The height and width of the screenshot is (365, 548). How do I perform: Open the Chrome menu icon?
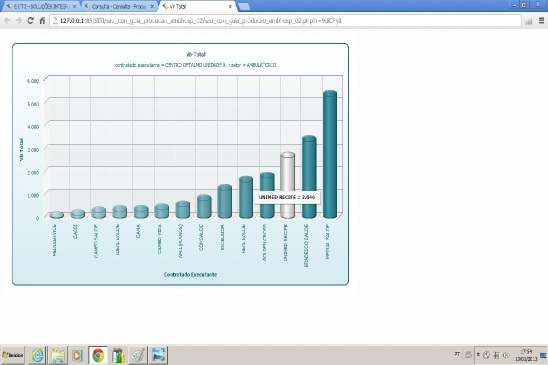pyautogui.click(x=541, y=21)
